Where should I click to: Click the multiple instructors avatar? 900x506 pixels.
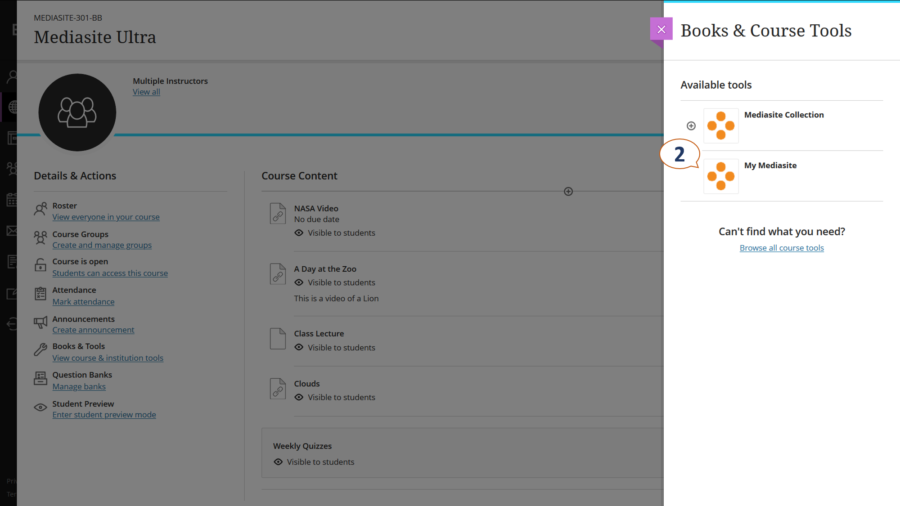coord(77,112)
